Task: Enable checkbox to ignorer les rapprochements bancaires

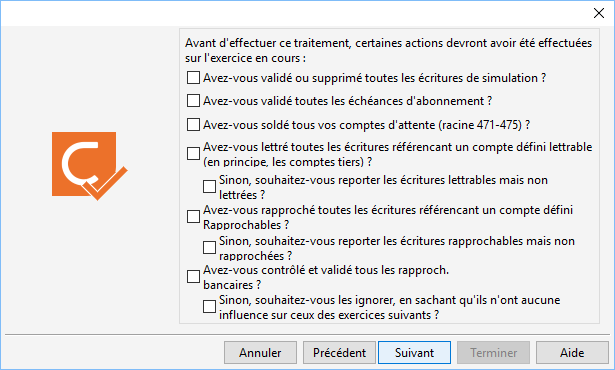Action: 209,306
